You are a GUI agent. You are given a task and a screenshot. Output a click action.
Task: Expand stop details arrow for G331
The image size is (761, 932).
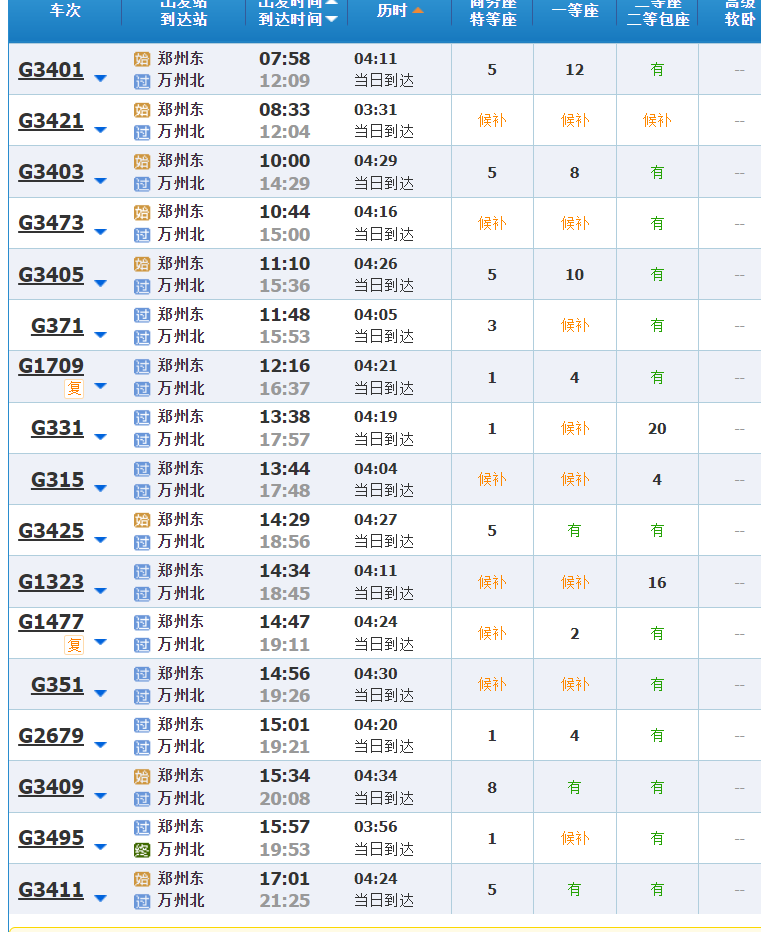[x=100, y=437]
